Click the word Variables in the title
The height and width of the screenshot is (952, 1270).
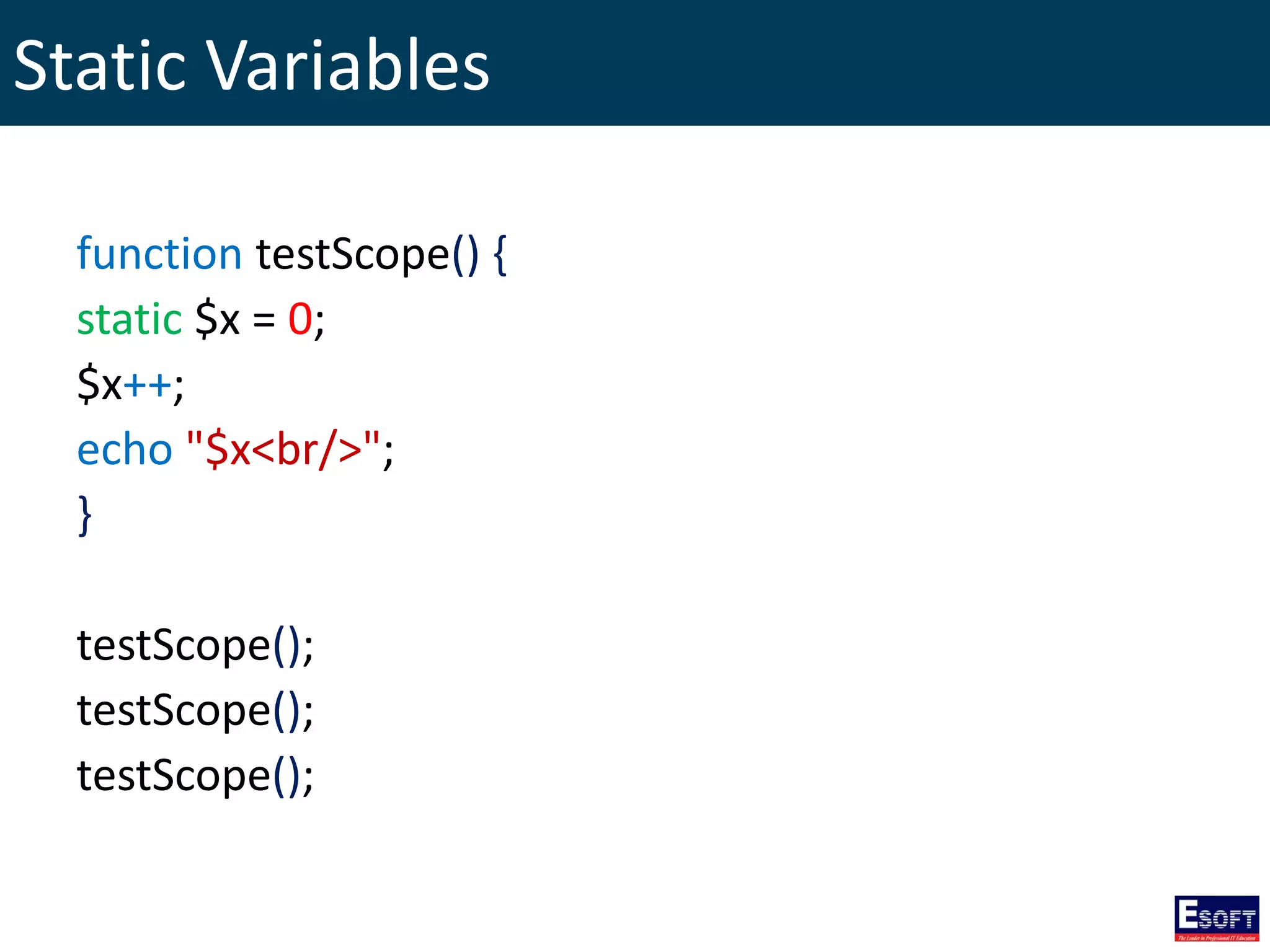point(347,66)
